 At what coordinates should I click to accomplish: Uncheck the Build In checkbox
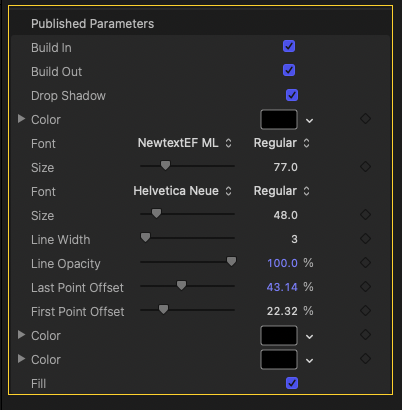(289, 46)
